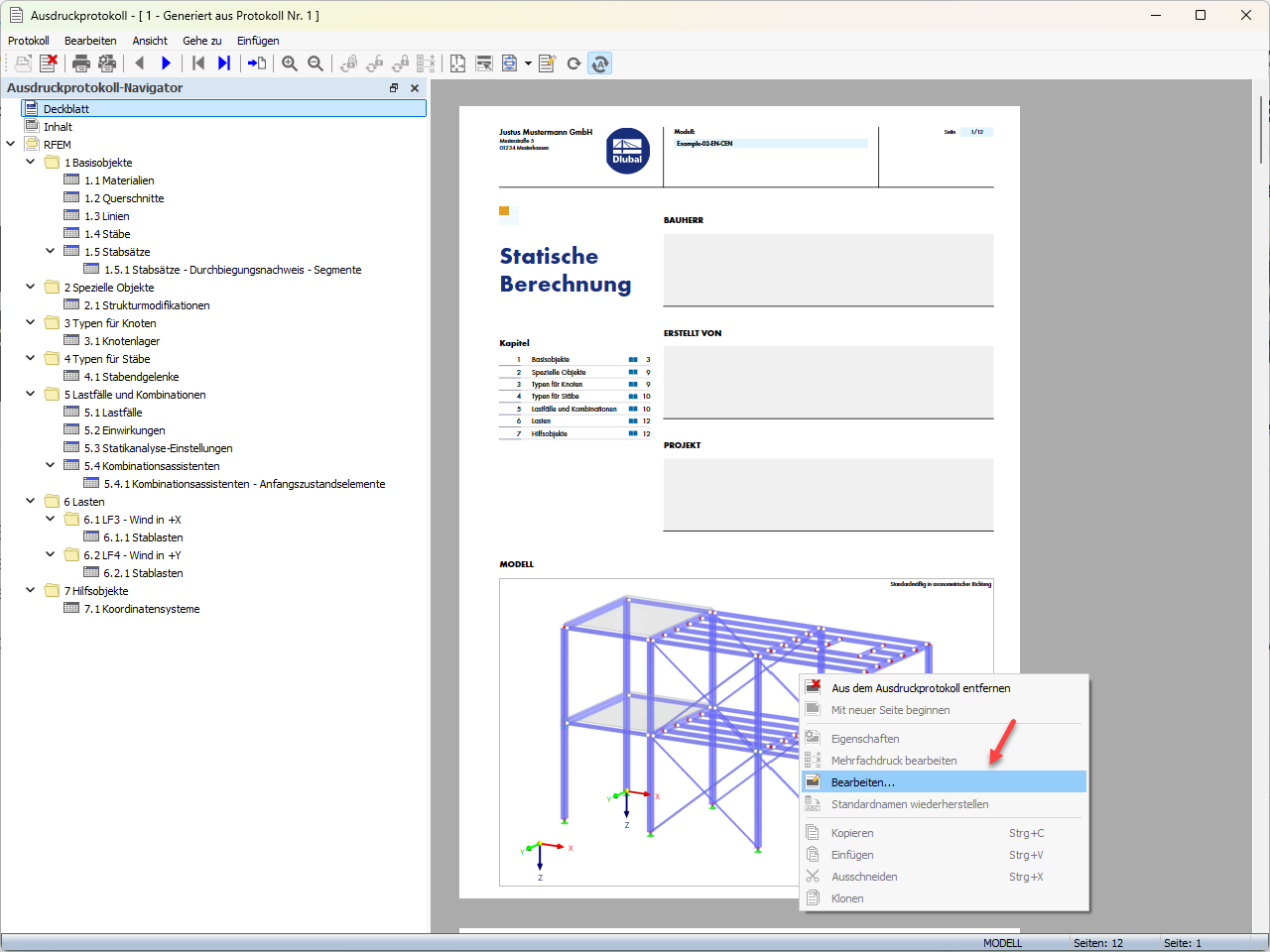Viewport: 1270px width, 952px height.
Task: Click the delete protocol icon with red X
Action: pos(48,63)
